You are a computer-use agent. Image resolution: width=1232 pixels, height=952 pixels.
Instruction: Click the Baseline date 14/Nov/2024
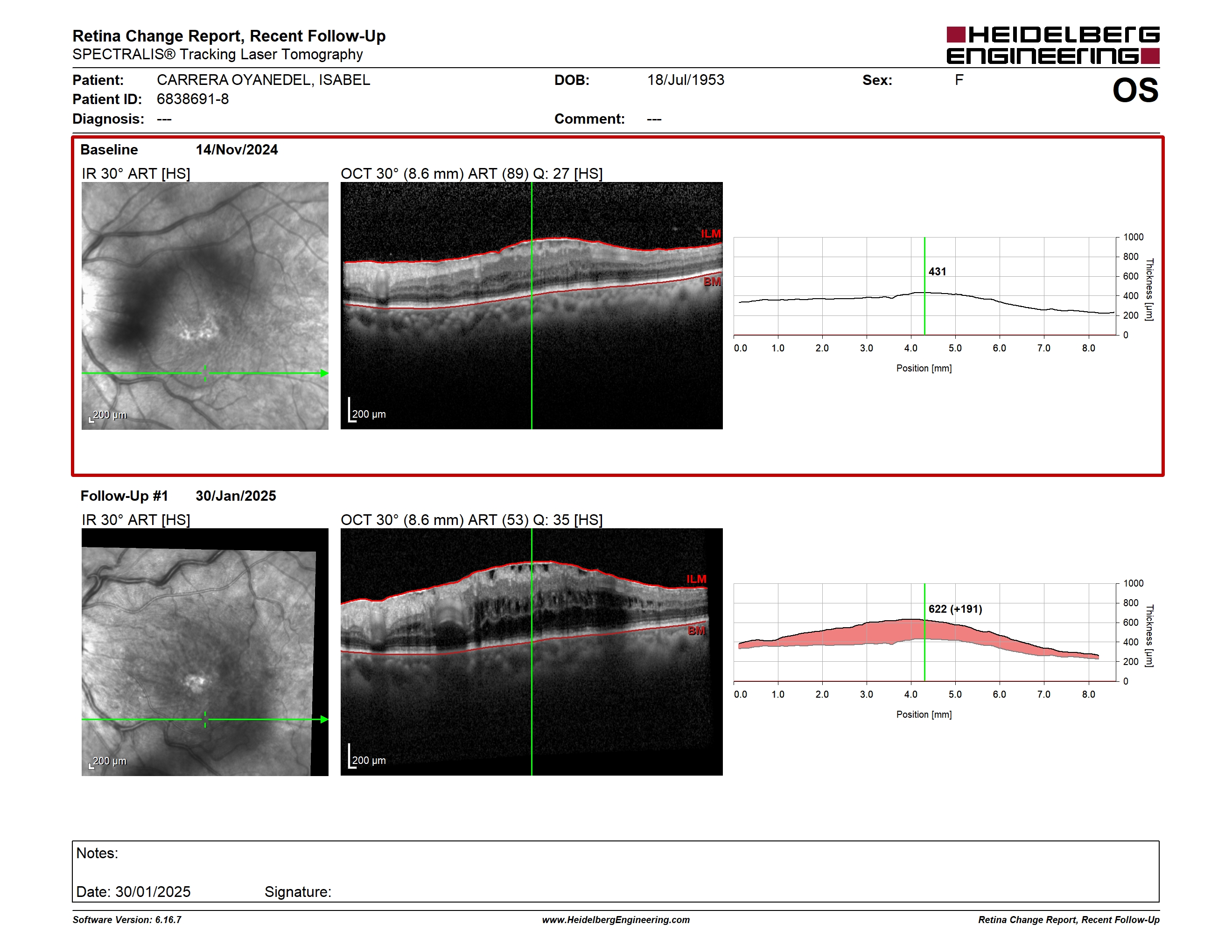pos(237,149)
